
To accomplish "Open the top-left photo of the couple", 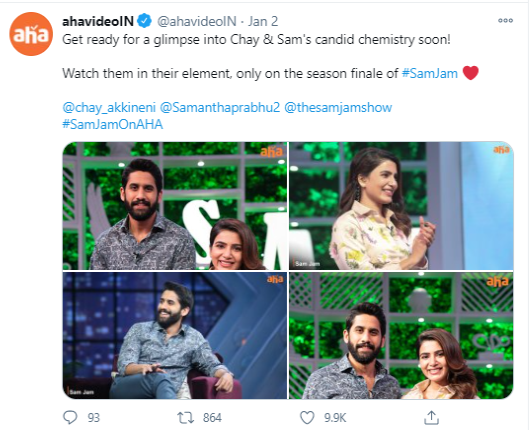I will tap(175, 206).
